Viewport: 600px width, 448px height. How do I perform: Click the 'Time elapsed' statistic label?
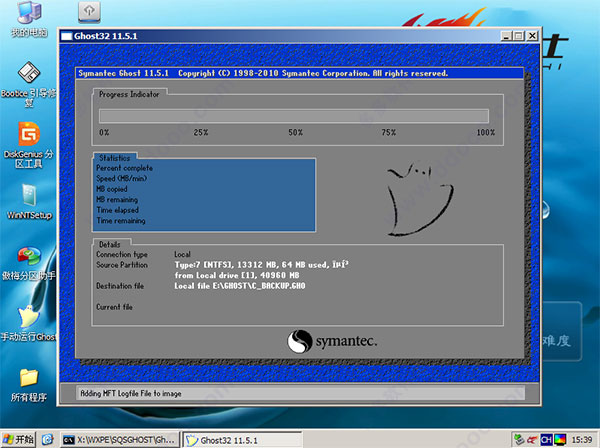[x=117, y=210]
